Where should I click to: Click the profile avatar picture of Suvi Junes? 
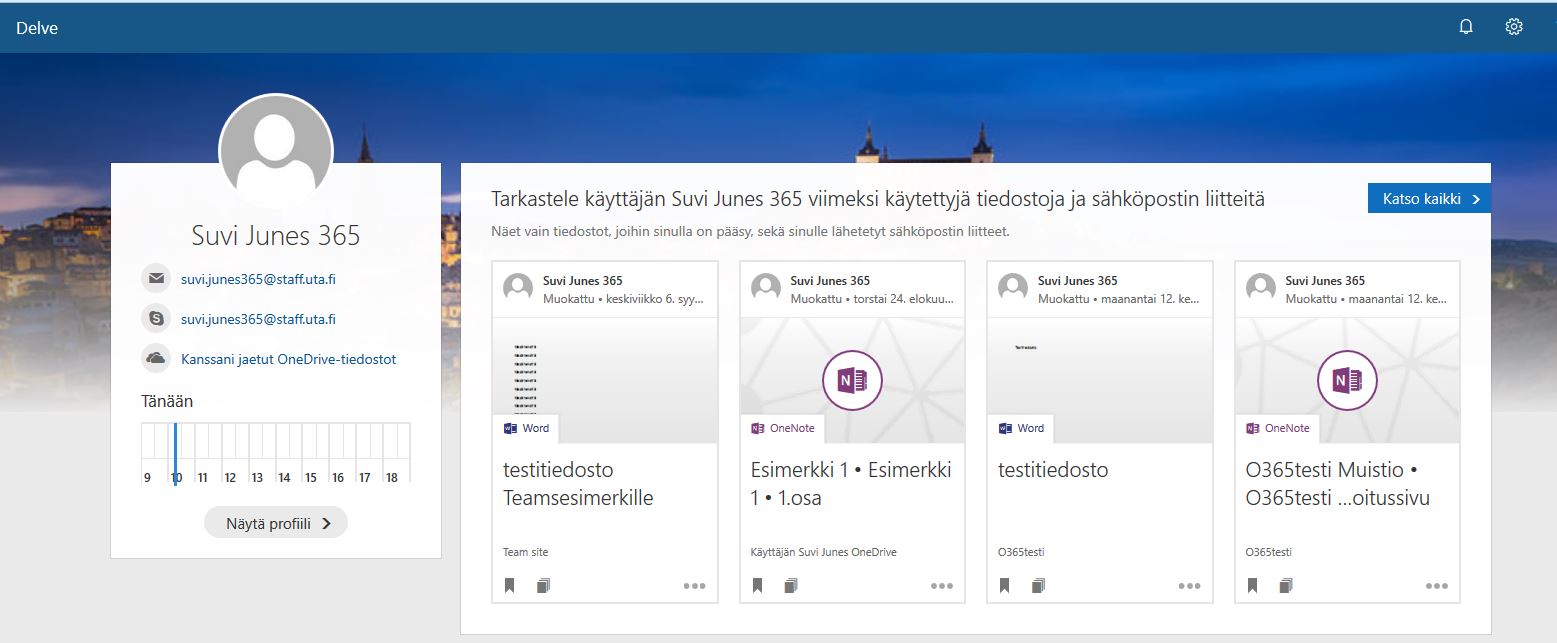click(x=276, y=150)
